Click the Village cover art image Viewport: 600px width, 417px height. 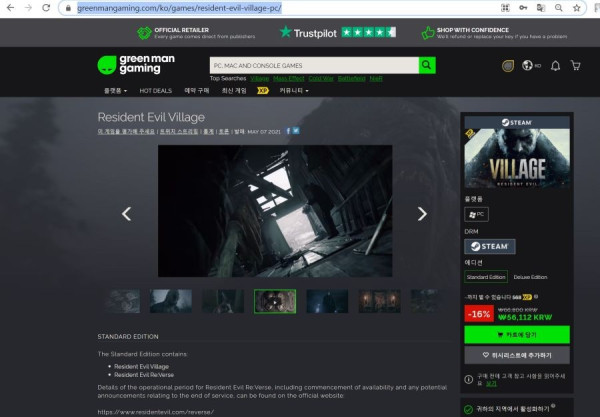(517, 158)
